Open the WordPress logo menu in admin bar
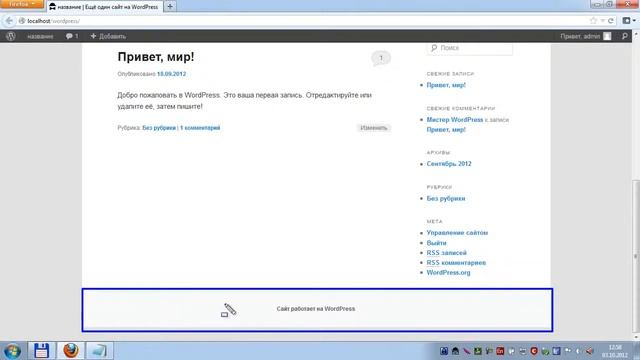 [11, 36]
